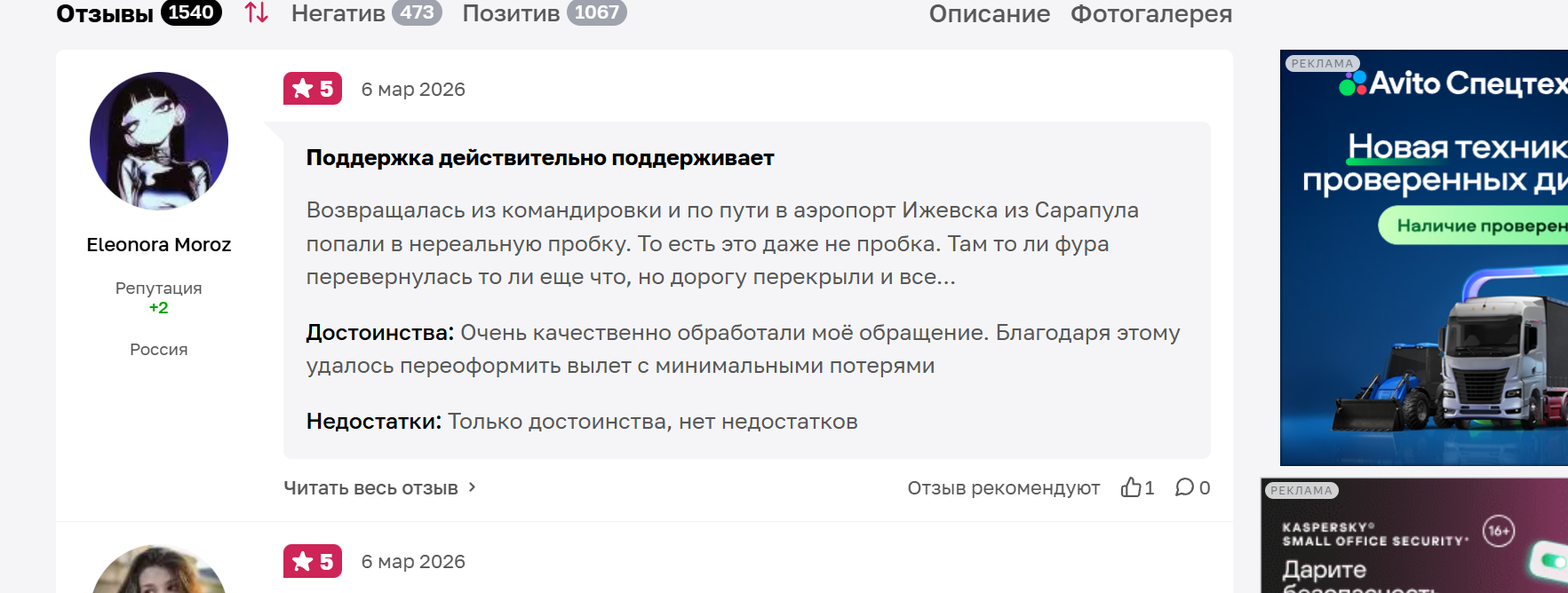Click the sort arrows icon next to Отзывы
Screen dimensions: 1568x593
(x=257, y=12)
